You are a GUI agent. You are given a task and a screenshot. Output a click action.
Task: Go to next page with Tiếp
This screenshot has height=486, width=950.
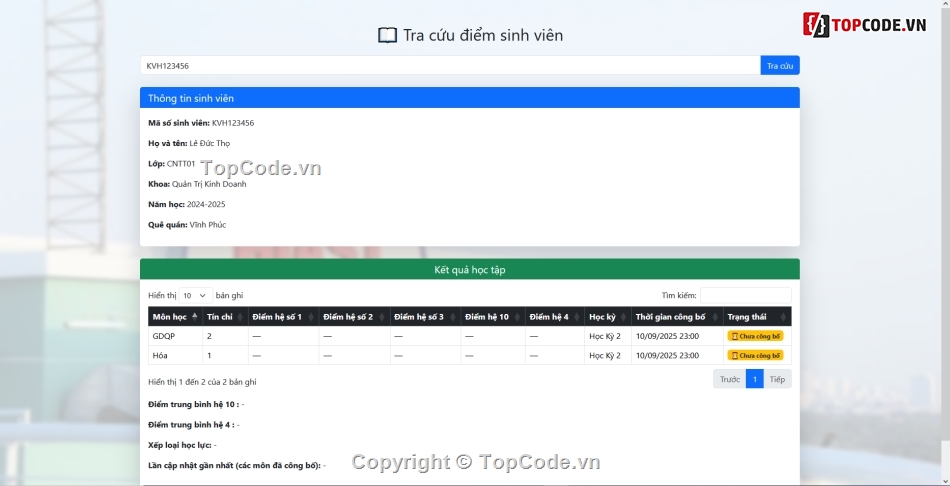click(777, 379)
